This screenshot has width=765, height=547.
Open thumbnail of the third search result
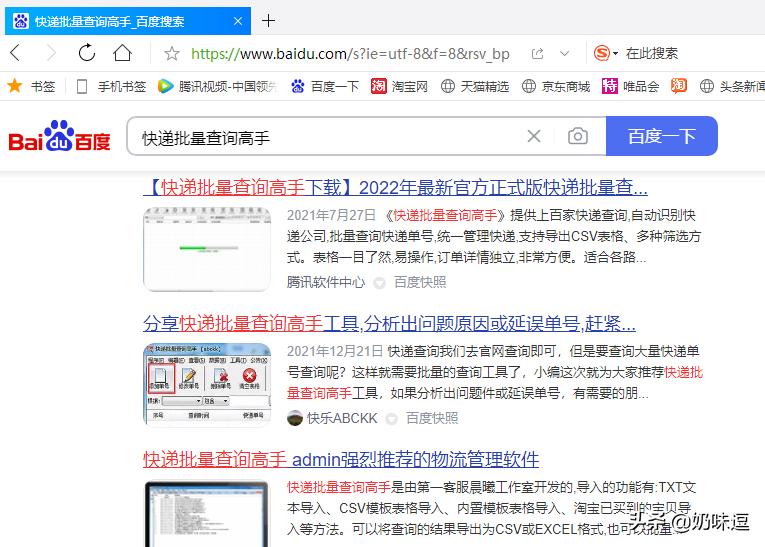click(207, 513)
